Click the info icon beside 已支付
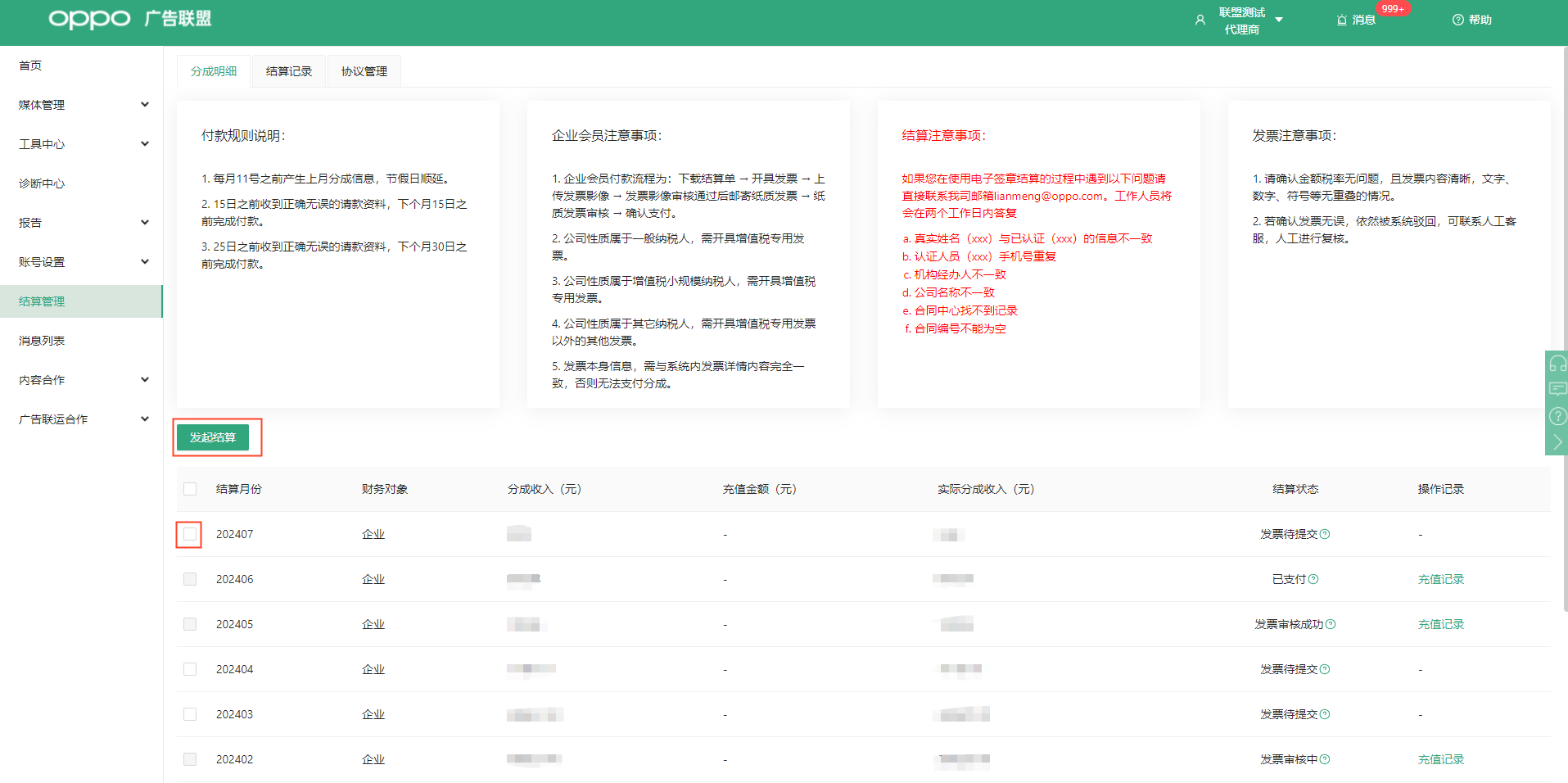 coord(1313,579)
